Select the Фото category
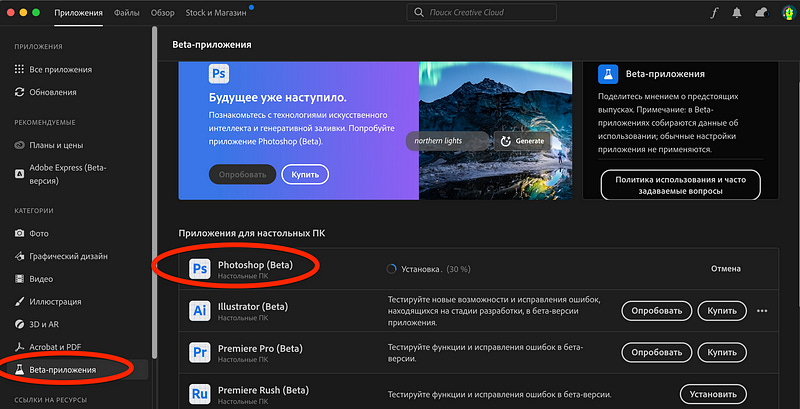The image size is (800, 409). [x=39, y=234]
